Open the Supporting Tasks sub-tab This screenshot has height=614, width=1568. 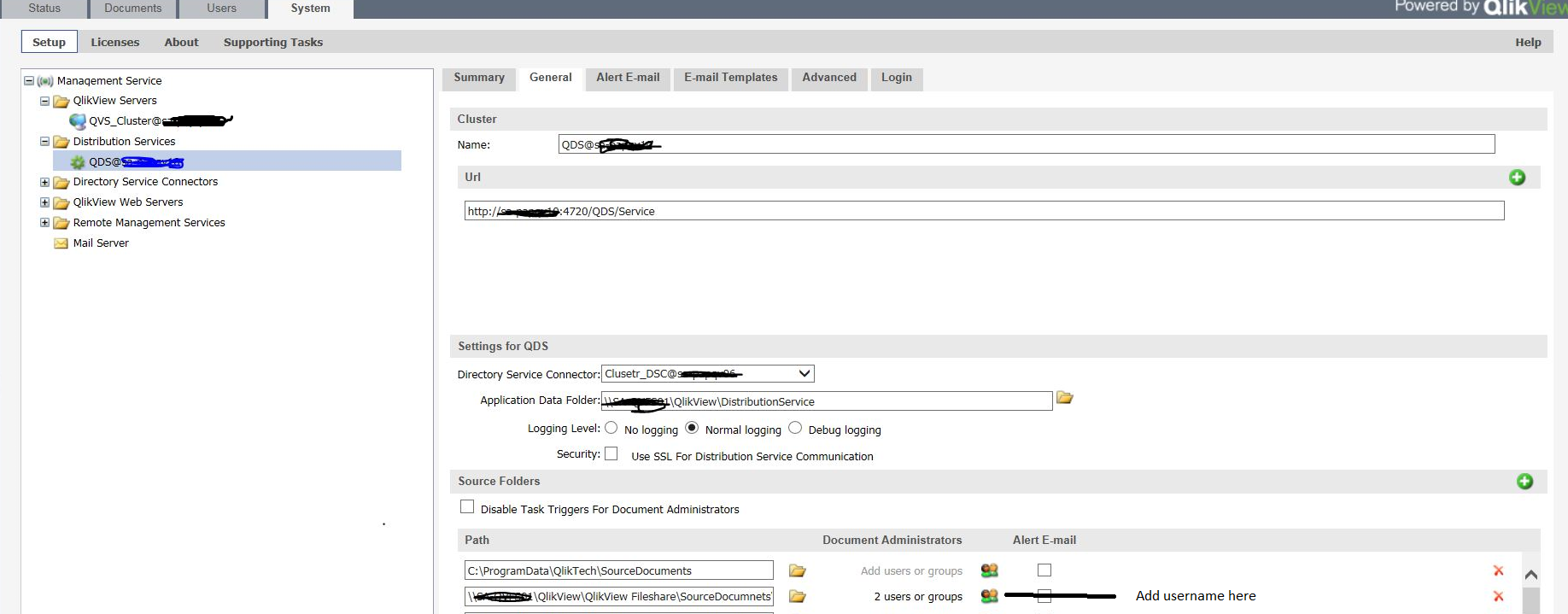(273, 42)
